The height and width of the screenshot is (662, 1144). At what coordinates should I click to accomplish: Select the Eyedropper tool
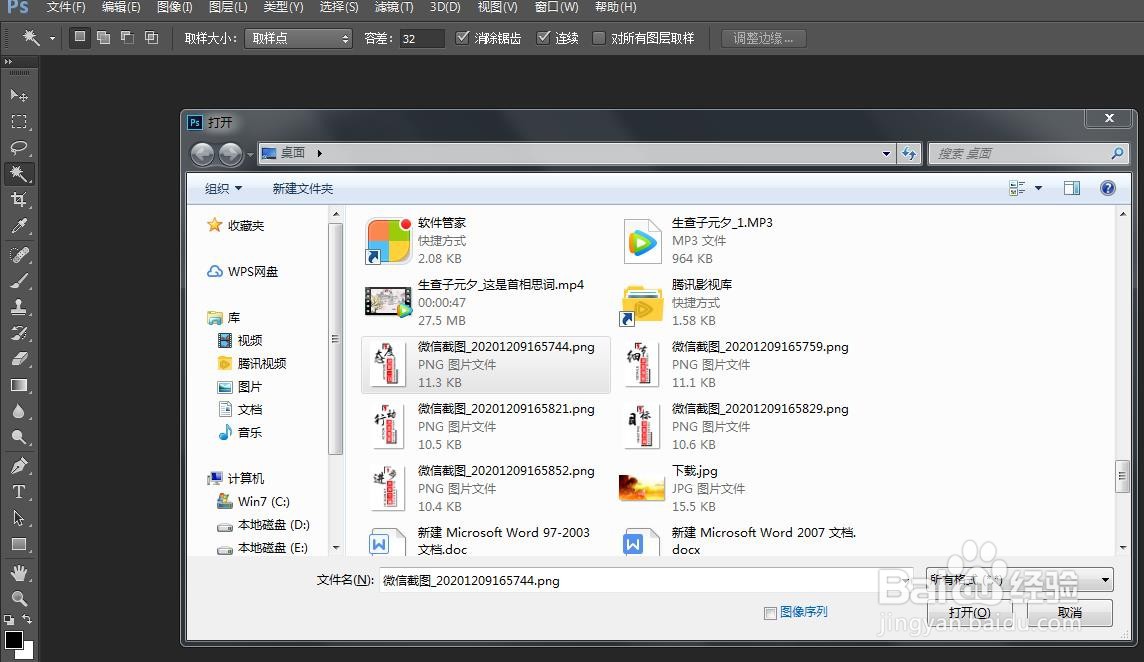click(19, 226)
